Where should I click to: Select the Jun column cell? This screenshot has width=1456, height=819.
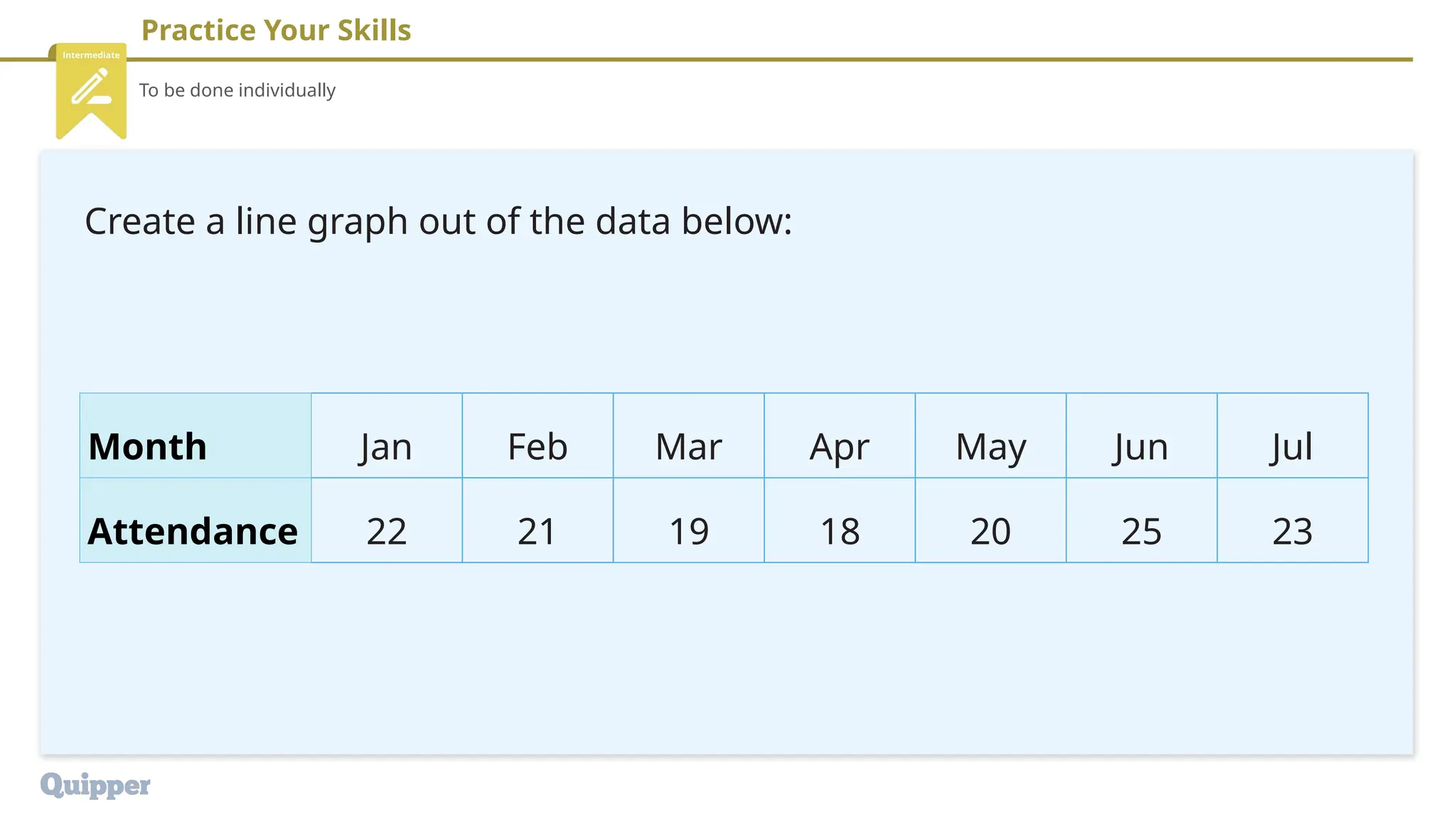pos(1142,435)
